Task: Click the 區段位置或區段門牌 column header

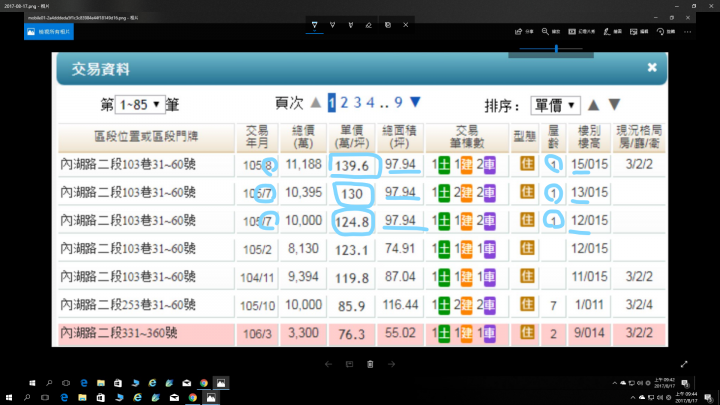Action: click(146, 137)
